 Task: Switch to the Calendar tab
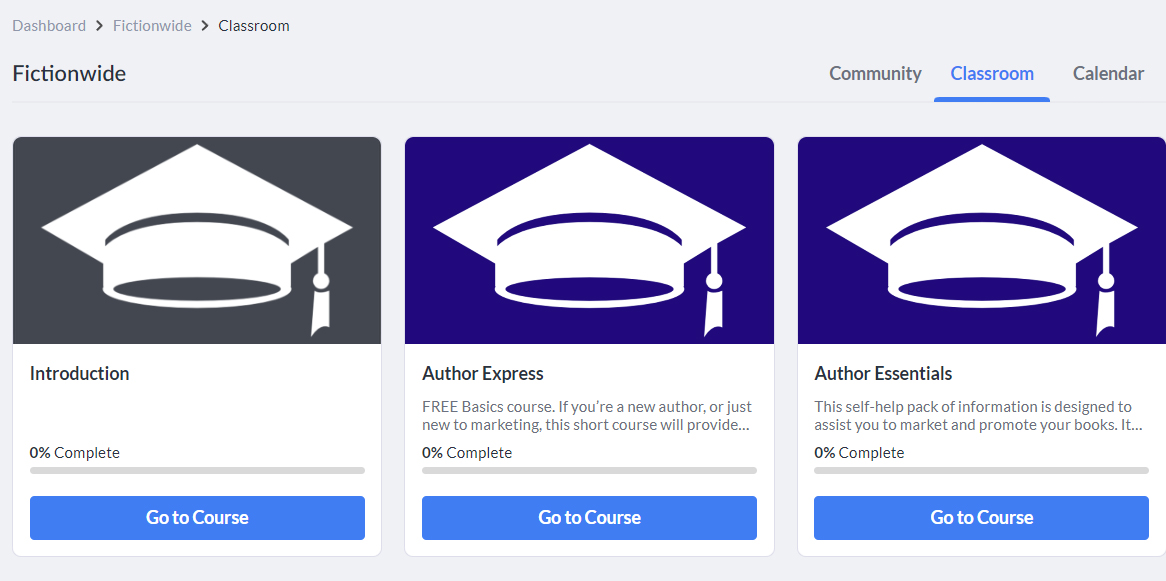pos(1108,74)
